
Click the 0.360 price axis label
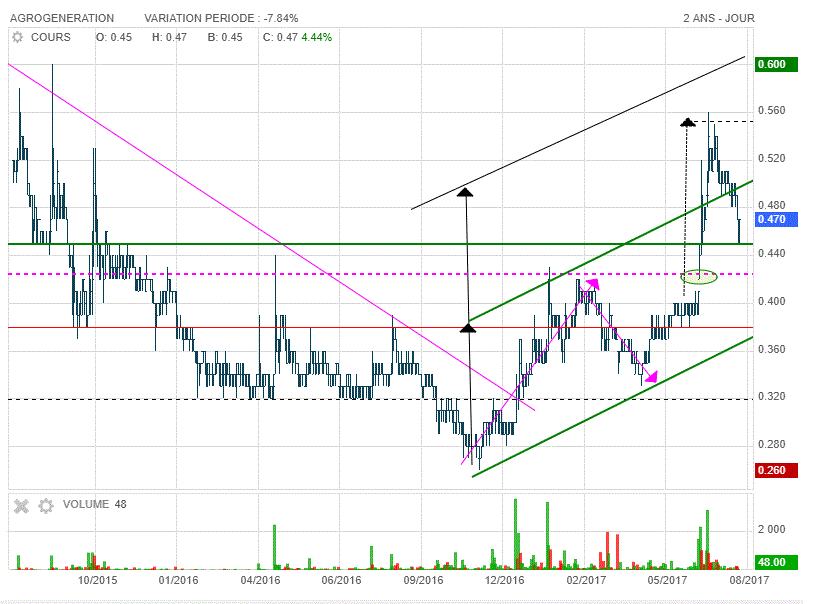(x=772, y=349)
